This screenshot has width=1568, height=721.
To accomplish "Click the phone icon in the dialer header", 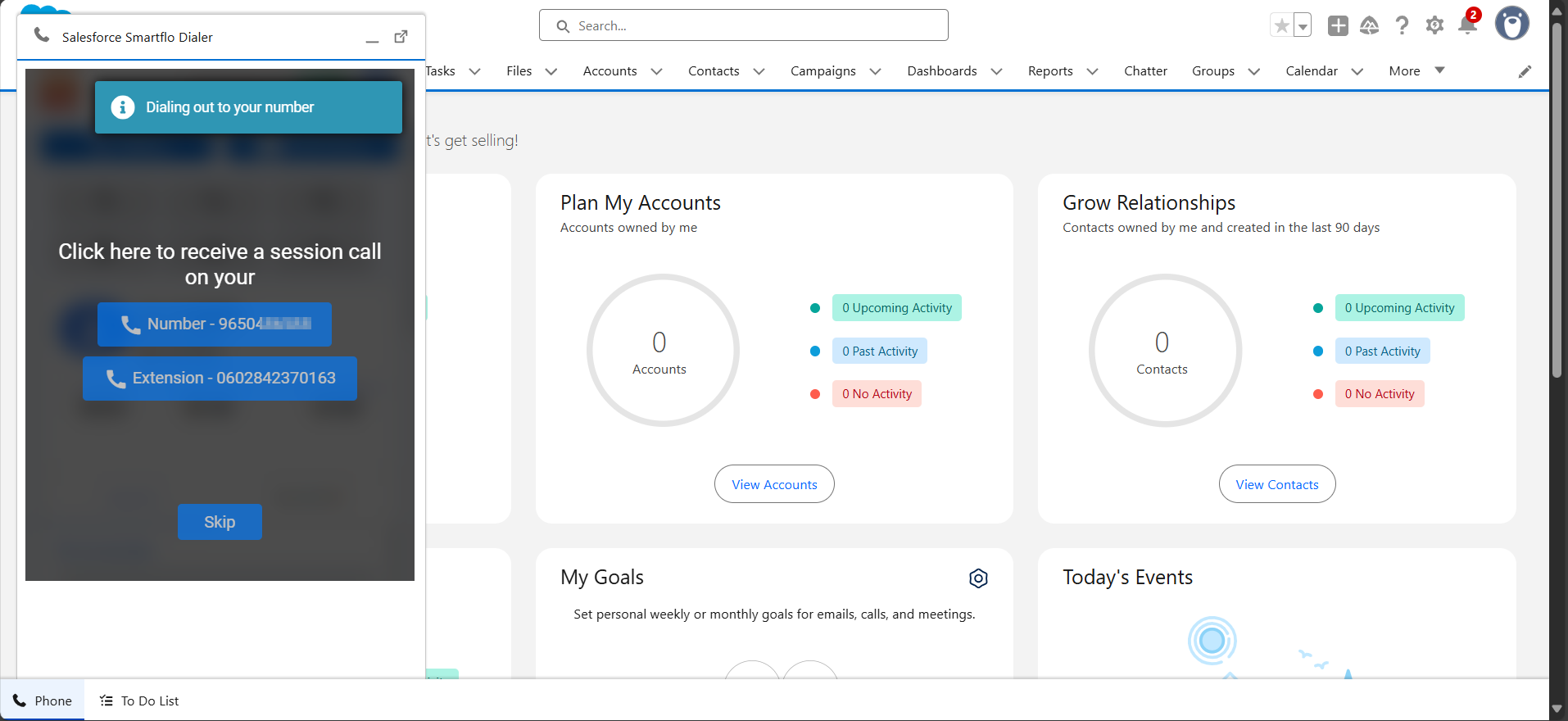I will (42, 35).
